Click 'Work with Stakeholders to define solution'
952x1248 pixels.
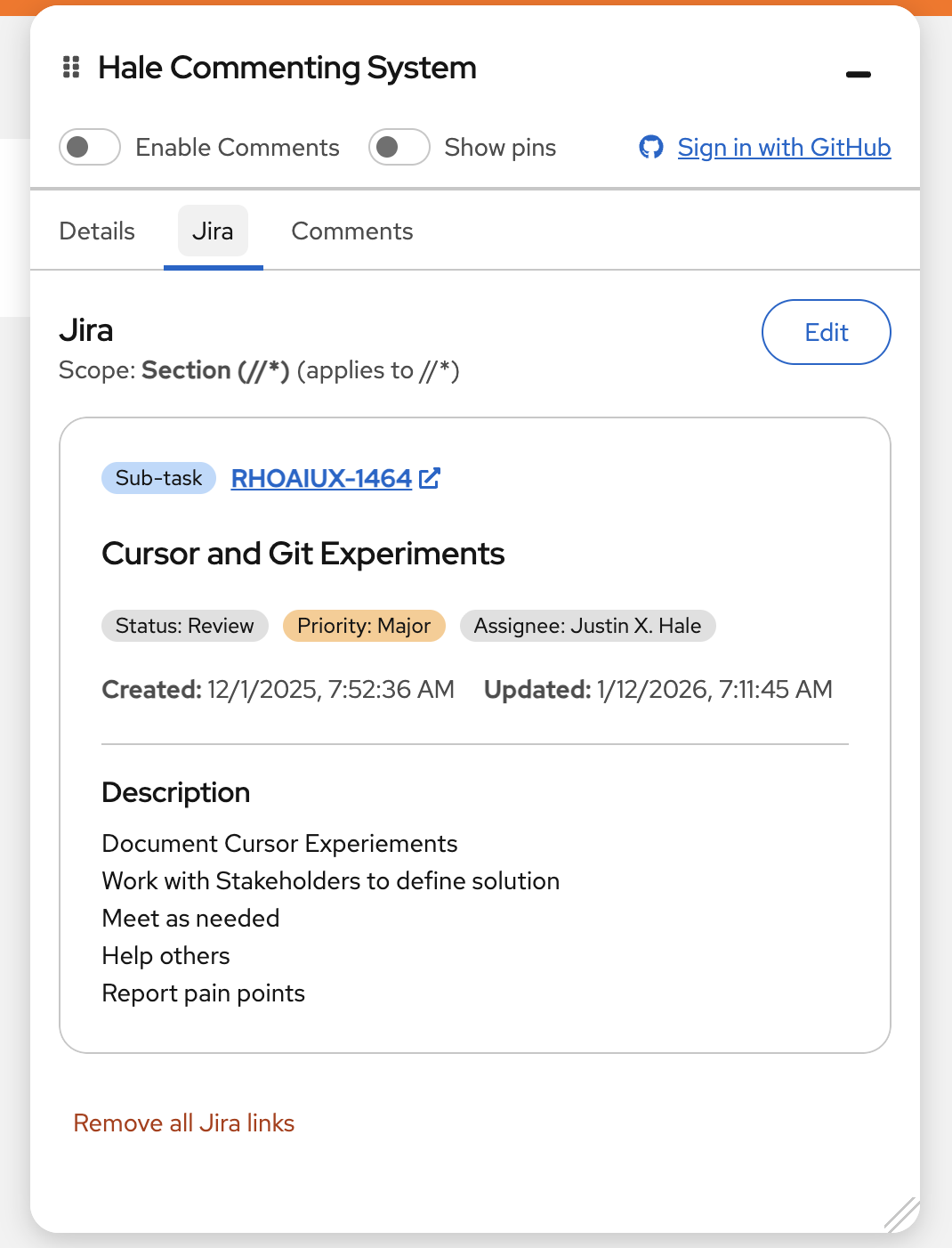tap(331, 881)
